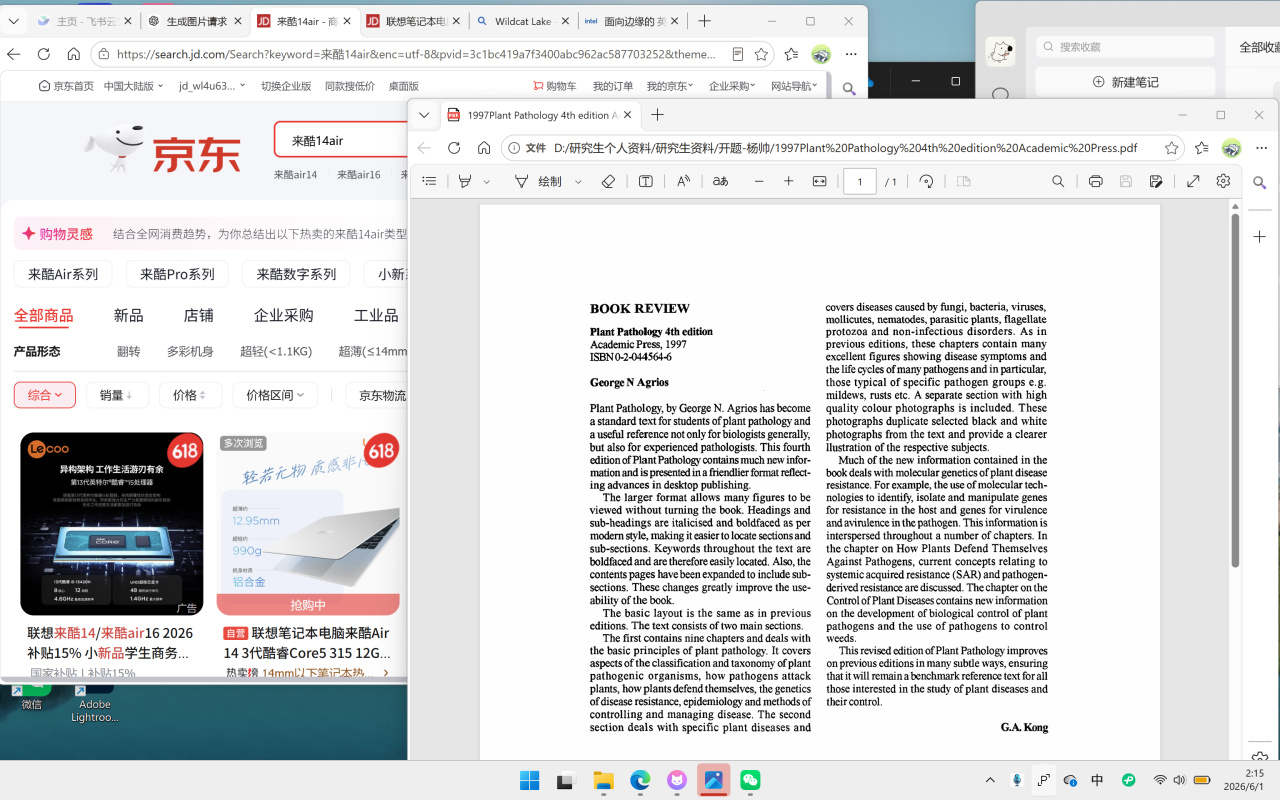
Task: Zoom out the PDF with minus icon
Action: pyautogui.click(x=759, y=181)
